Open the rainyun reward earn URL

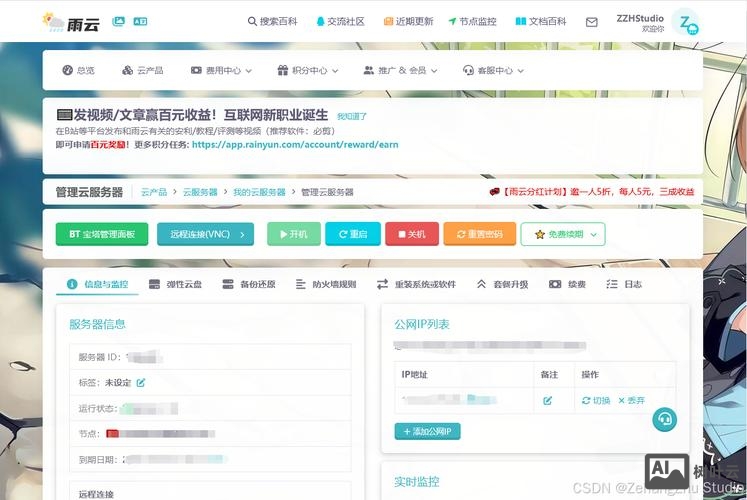point(295,145)
